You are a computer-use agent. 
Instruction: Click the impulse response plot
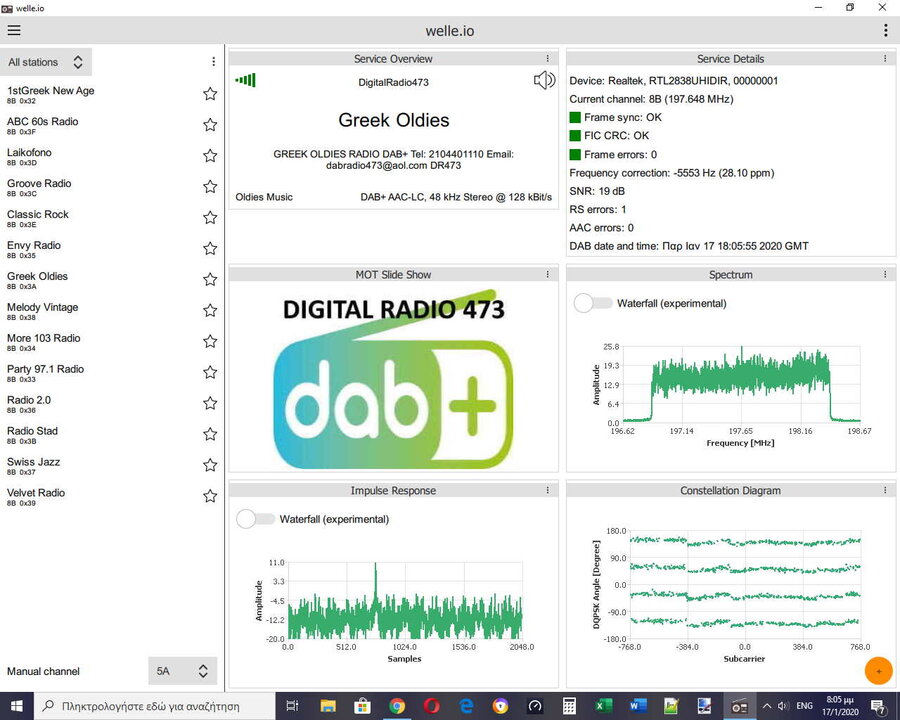click(405, 601)
